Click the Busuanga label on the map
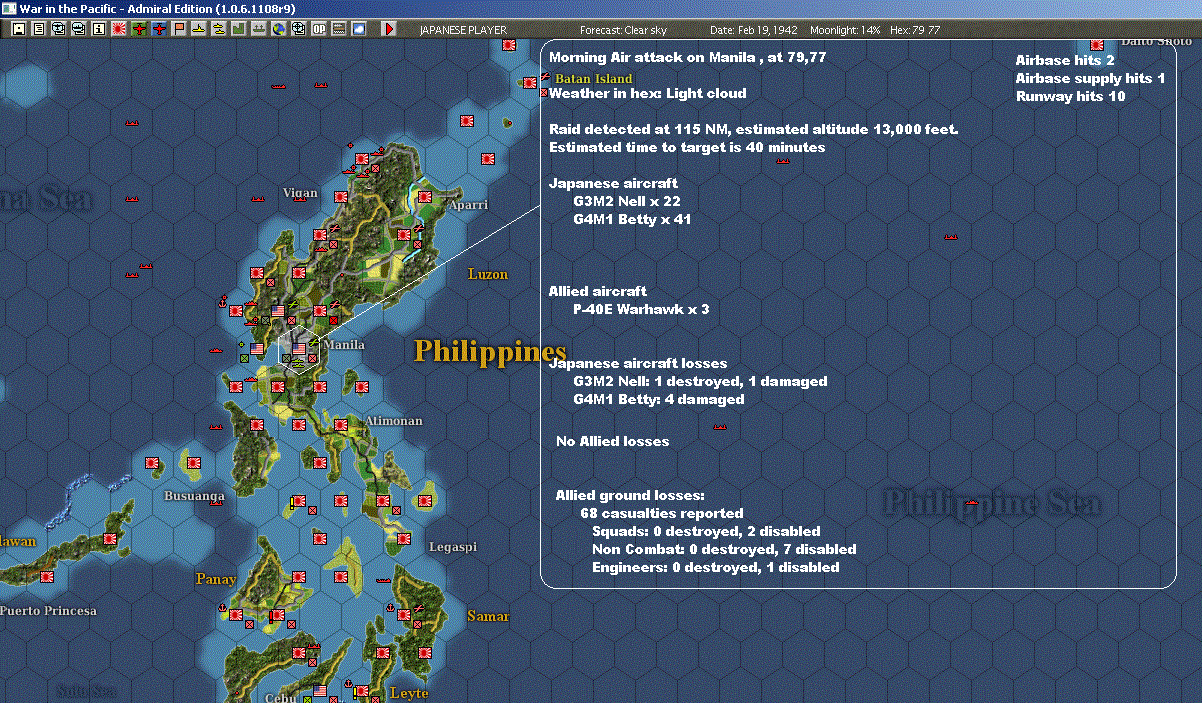This screenshot has width=1202, height=703. 195,495
